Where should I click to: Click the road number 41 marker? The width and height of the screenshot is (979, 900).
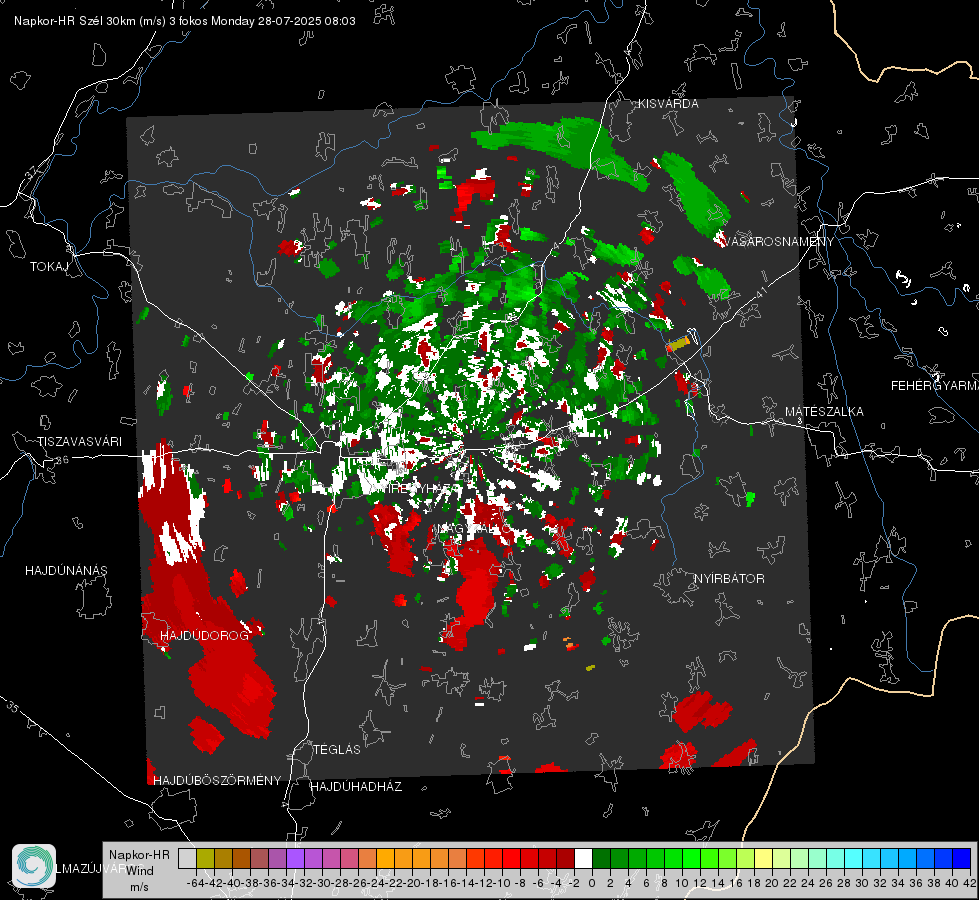[759, 293]
